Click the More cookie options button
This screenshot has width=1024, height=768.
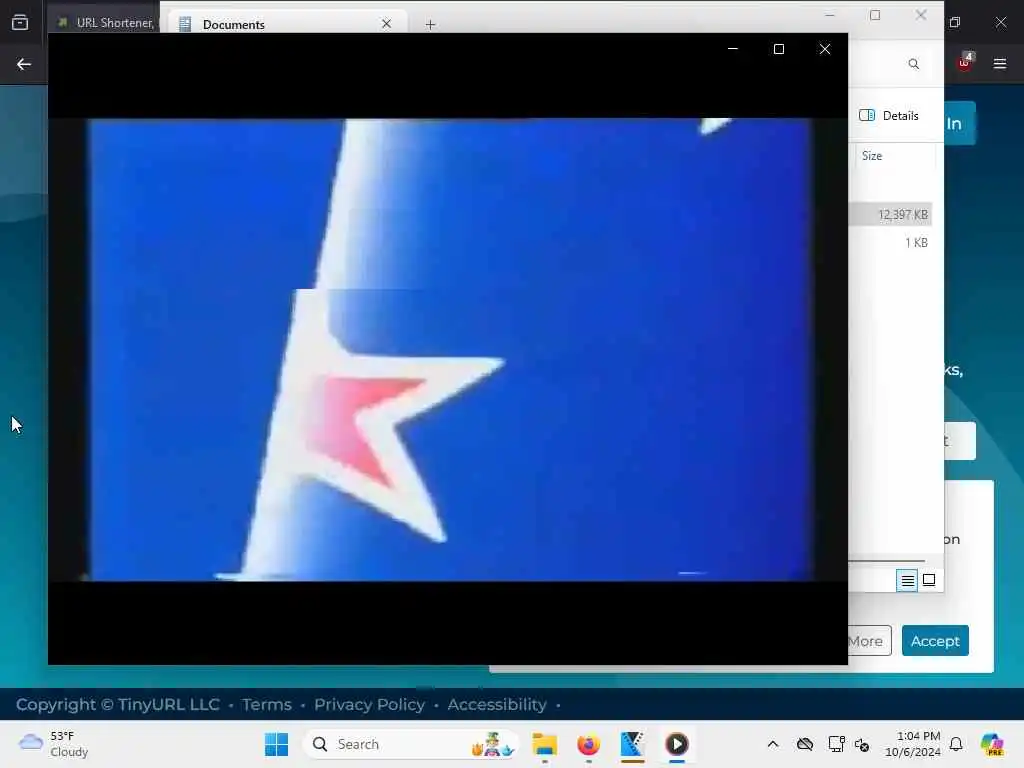tap(869, 641)
